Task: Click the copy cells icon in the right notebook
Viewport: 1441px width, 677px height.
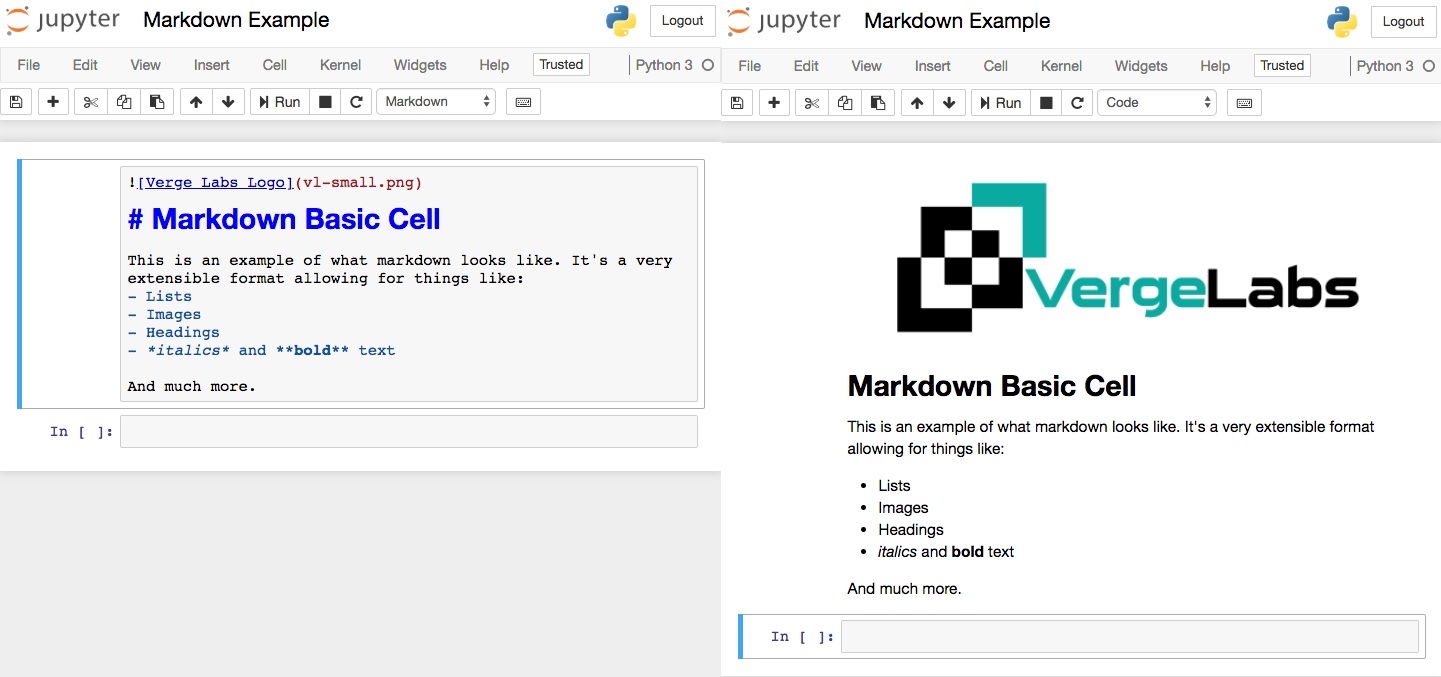Action: pos(844,103)
